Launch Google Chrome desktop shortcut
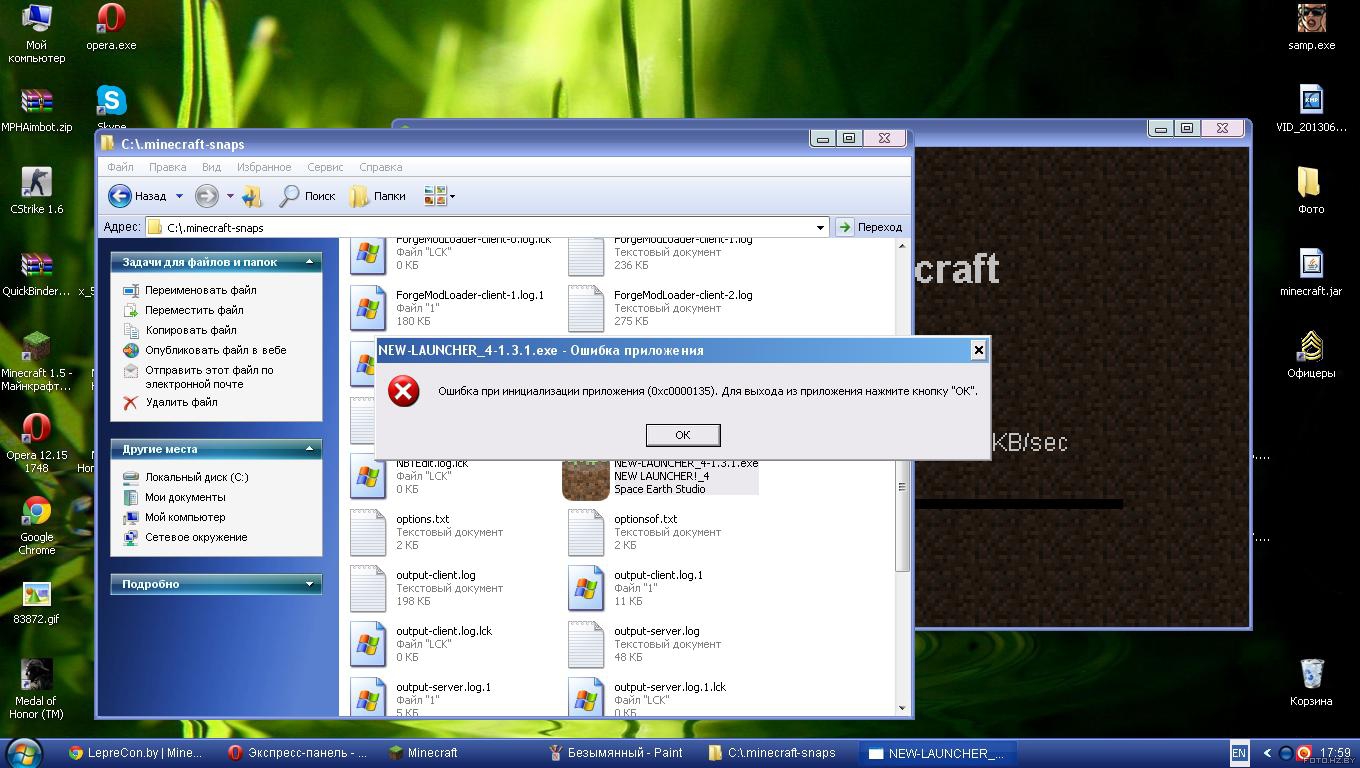 tap(36, 526)
